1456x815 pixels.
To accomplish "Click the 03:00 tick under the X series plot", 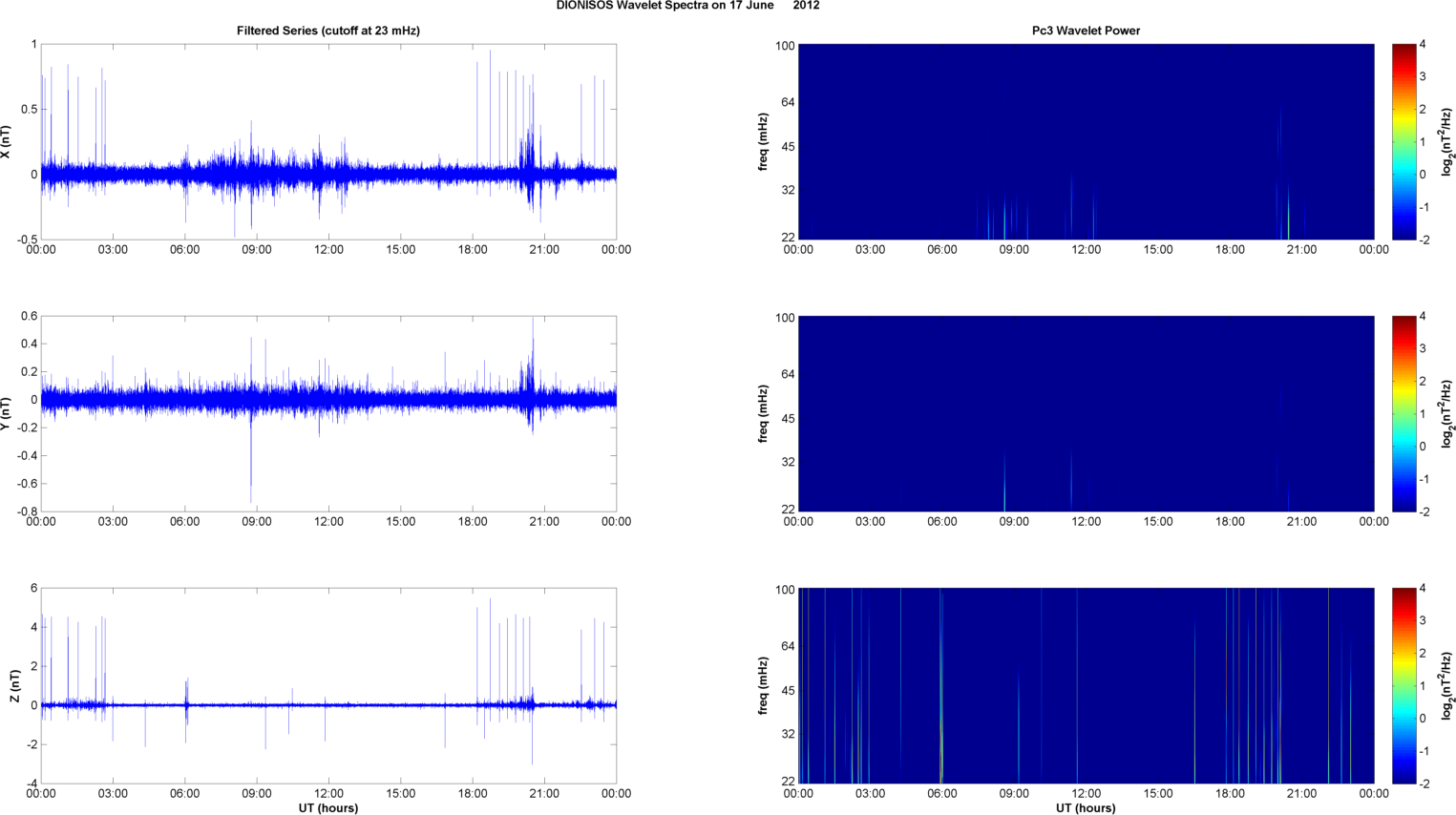I will pyautogui.click(x=113, y=250).
